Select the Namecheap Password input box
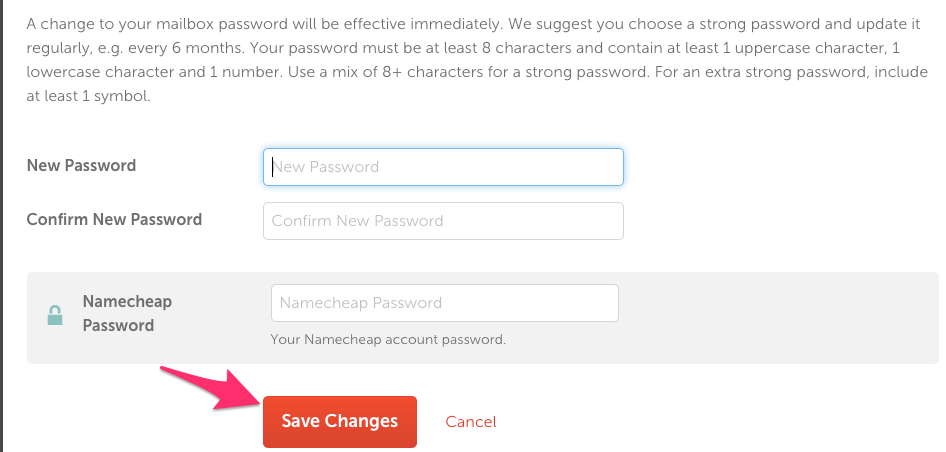The height and width of the screenshot is (452, 946). 444,303
